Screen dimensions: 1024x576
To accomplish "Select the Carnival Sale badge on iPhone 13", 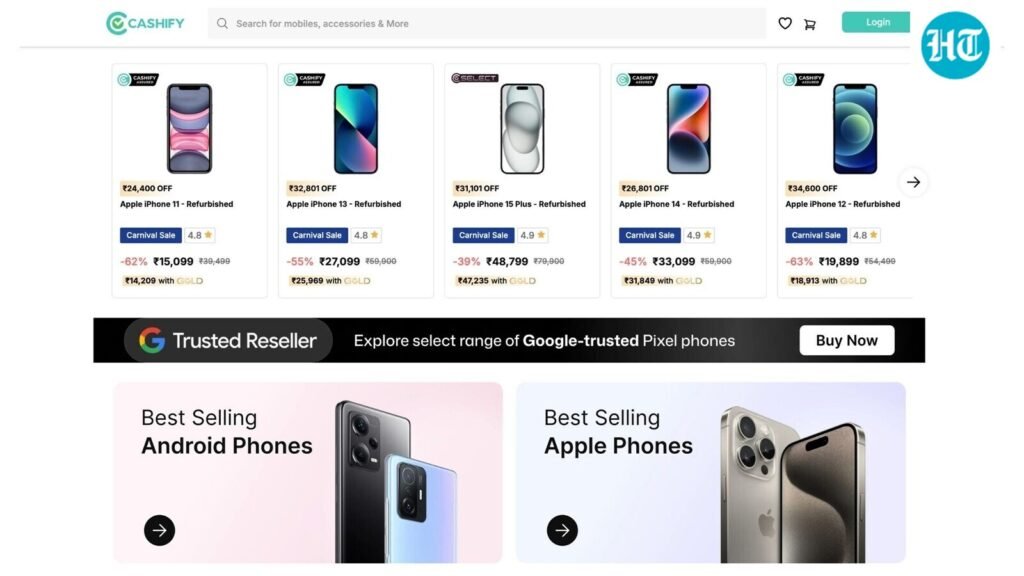I will tap(316, 235).
